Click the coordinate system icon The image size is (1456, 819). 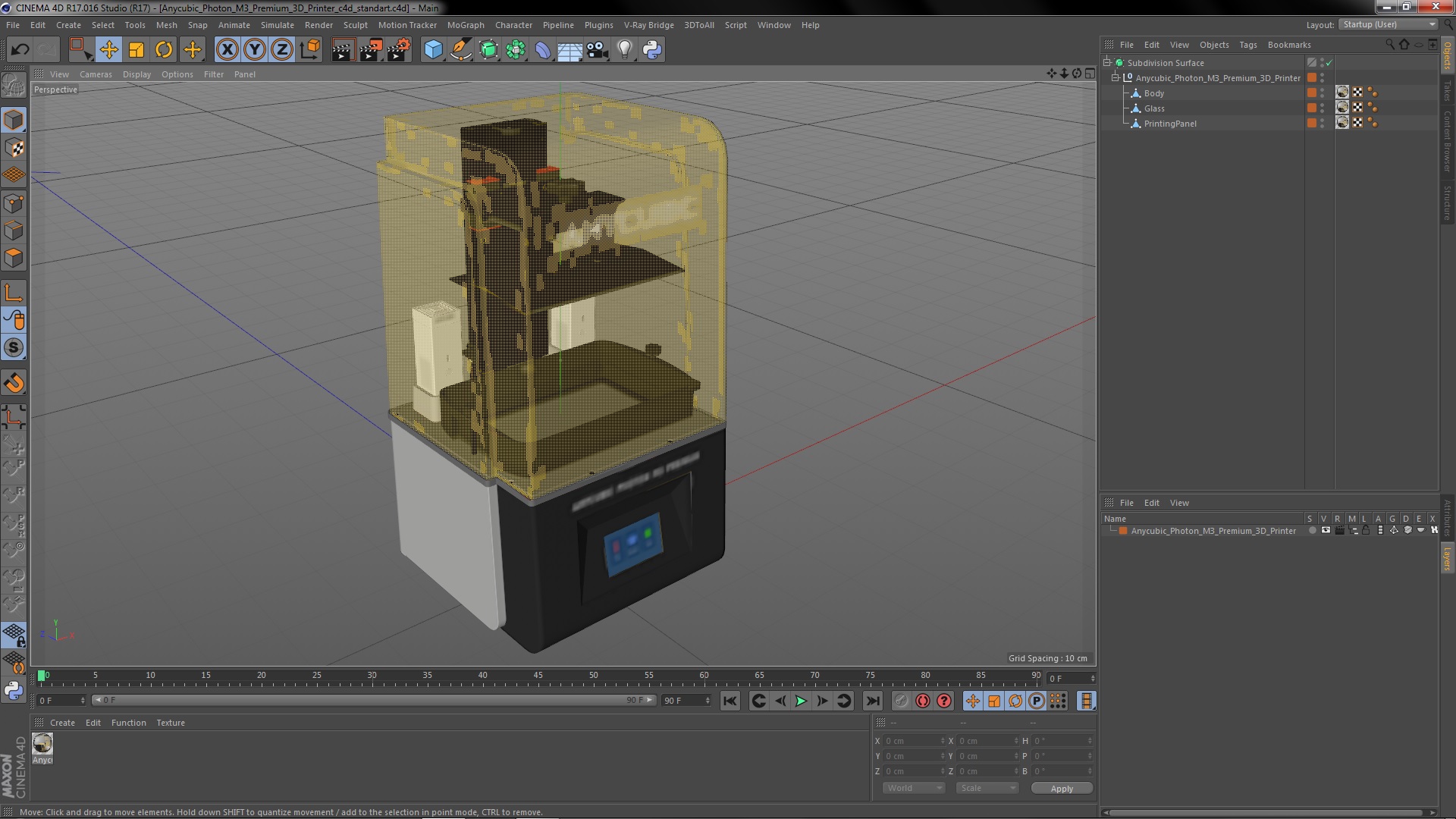tap(310, 50)
